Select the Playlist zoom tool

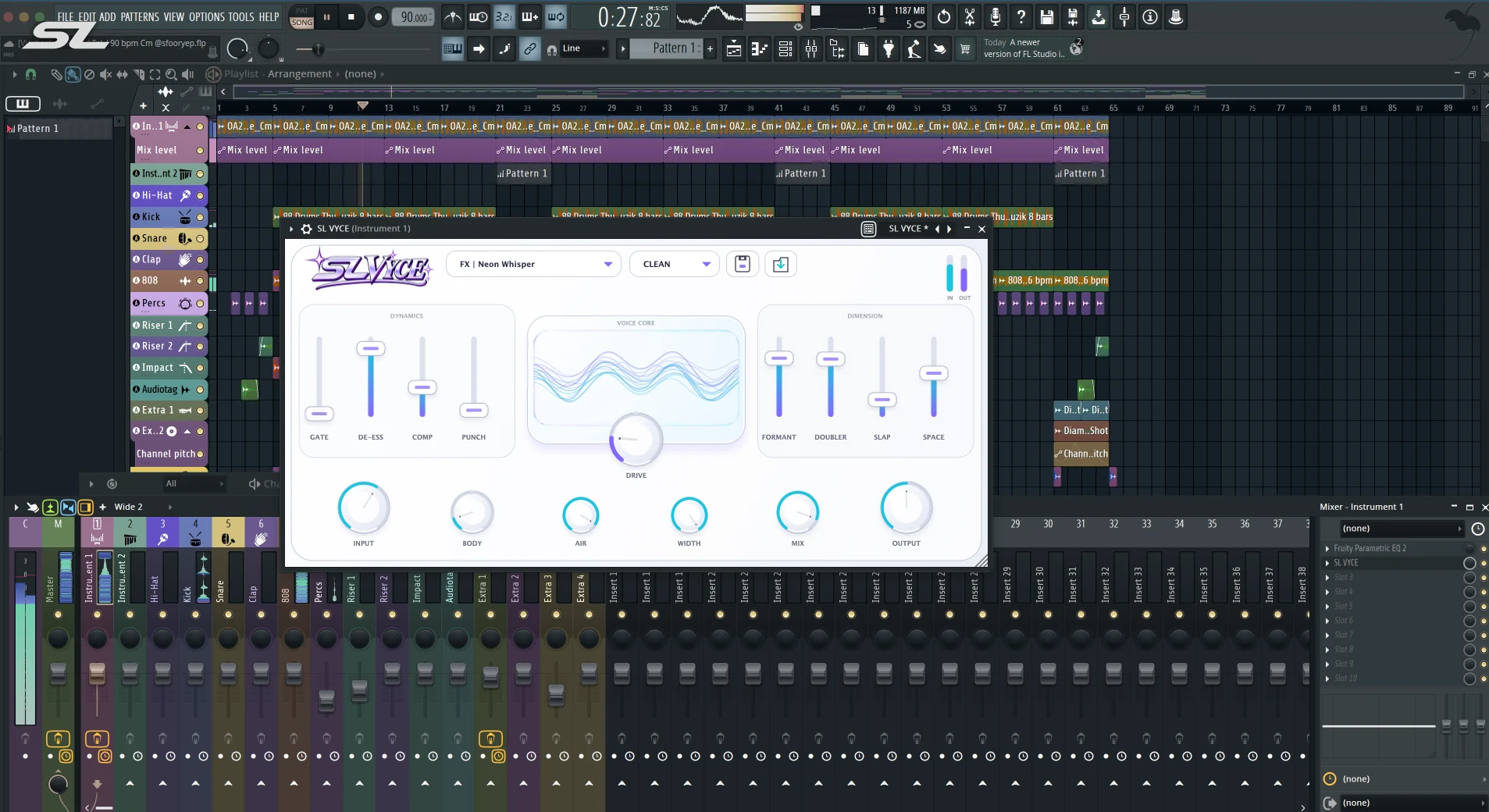171,74
